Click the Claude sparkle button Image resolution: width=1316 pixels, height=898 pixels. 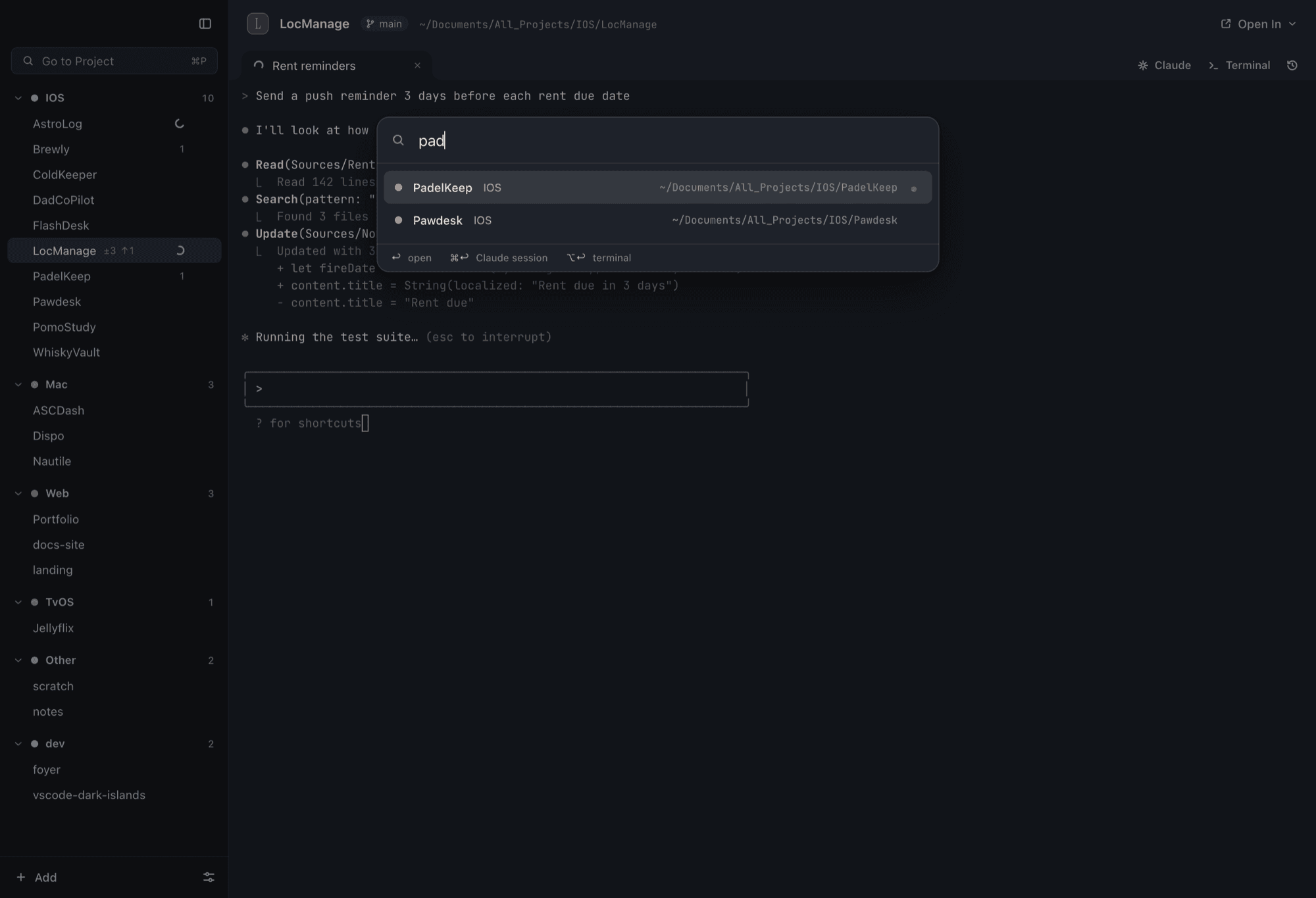1164,65
